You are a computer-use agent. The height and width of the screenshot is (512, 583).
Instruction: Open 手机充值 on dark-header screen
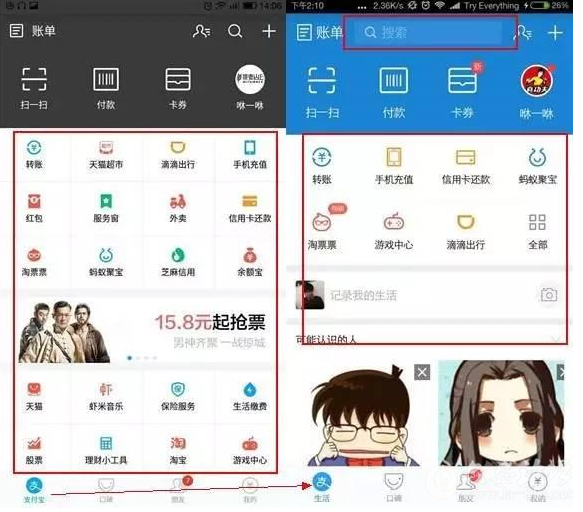[250, 155]
